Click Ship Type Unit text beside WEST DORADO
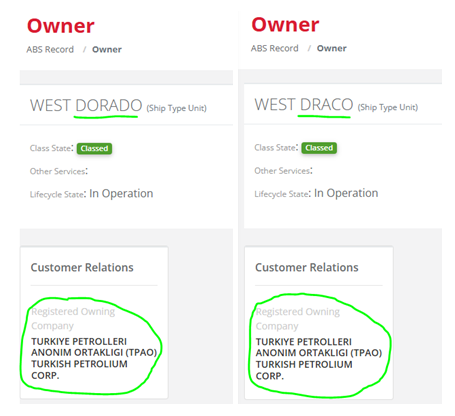The width and height of the screenshot is (455, 416). click(x=177, y=108)
